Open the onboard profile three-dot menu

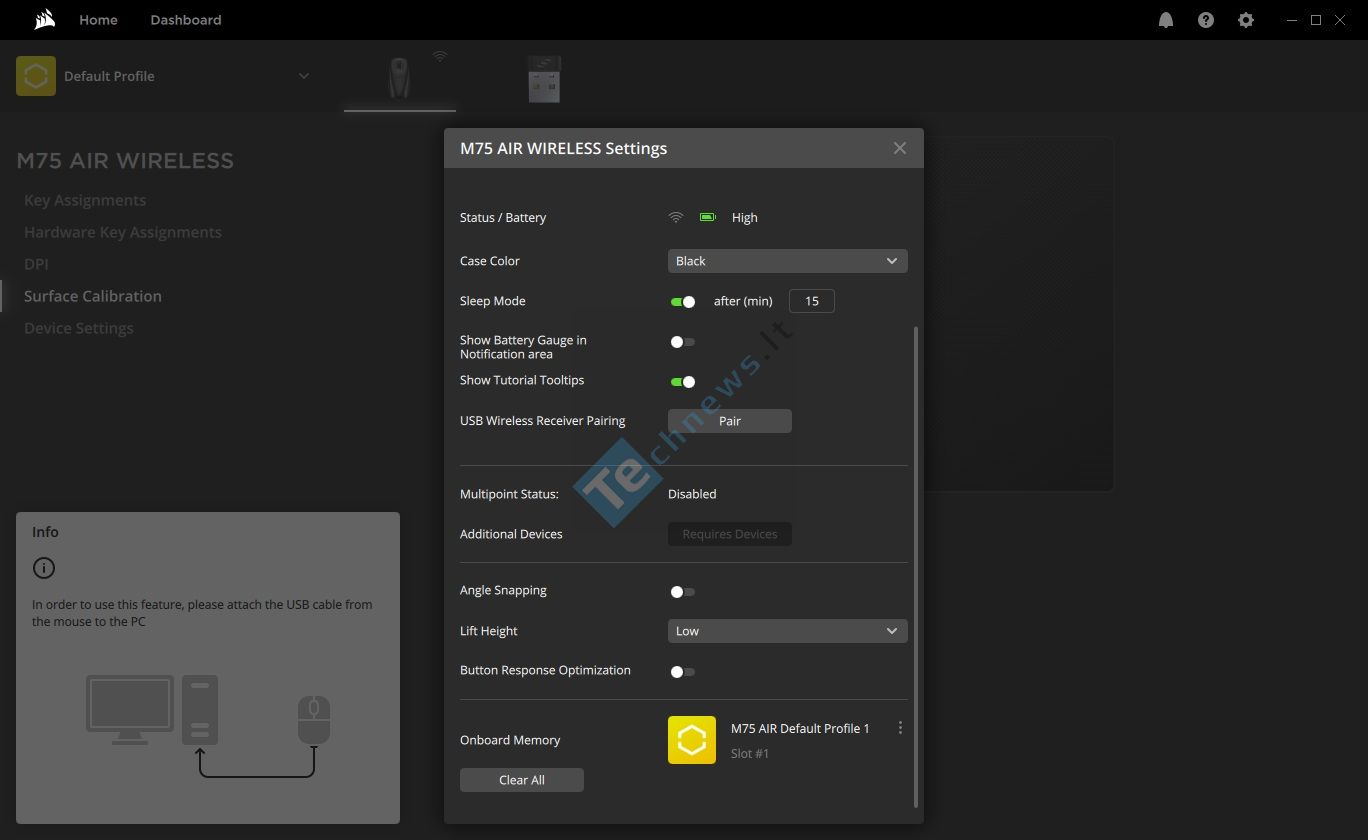click(x=900, y=728)
